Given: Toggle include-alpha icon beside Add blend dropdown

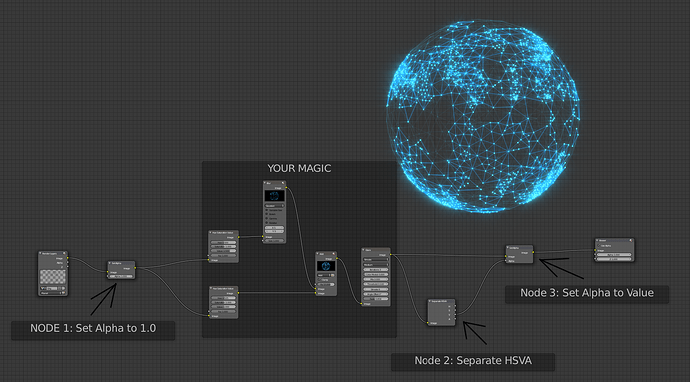Looking at the screenshot, I should point(332,275).
